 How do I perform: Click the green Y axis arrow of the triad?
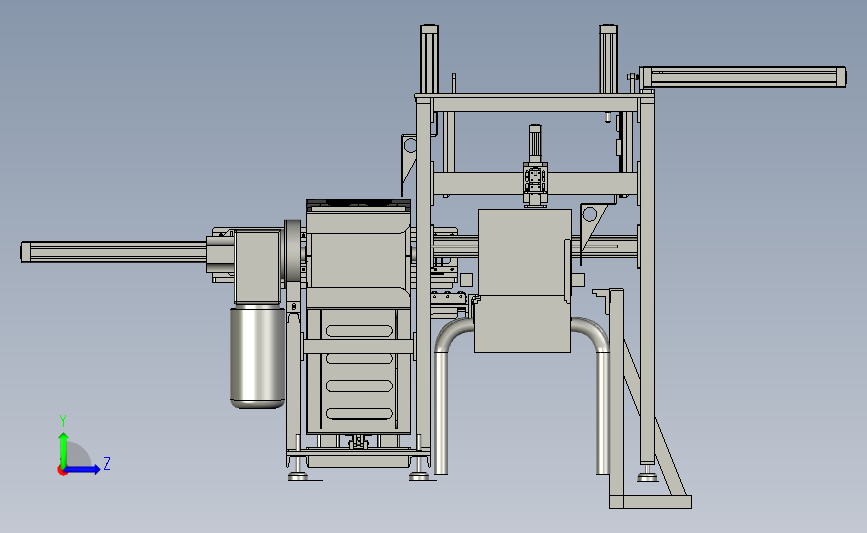coord(63,450)
